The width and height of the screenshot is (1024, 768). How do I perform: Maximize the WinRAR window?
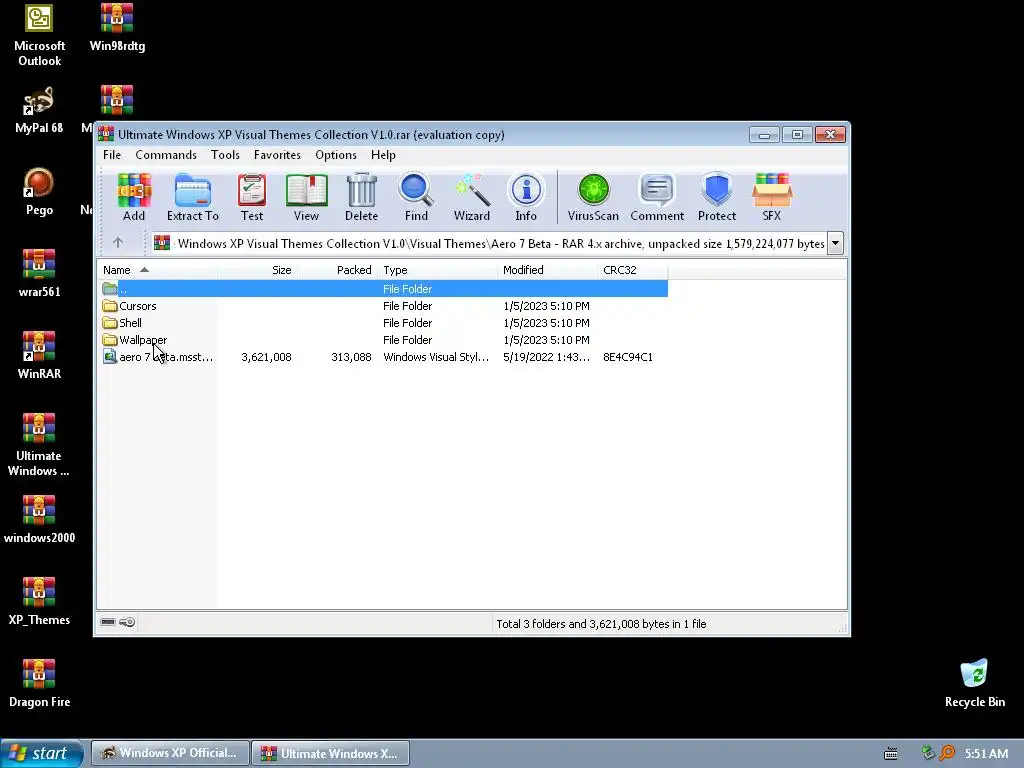coord(797,135)
